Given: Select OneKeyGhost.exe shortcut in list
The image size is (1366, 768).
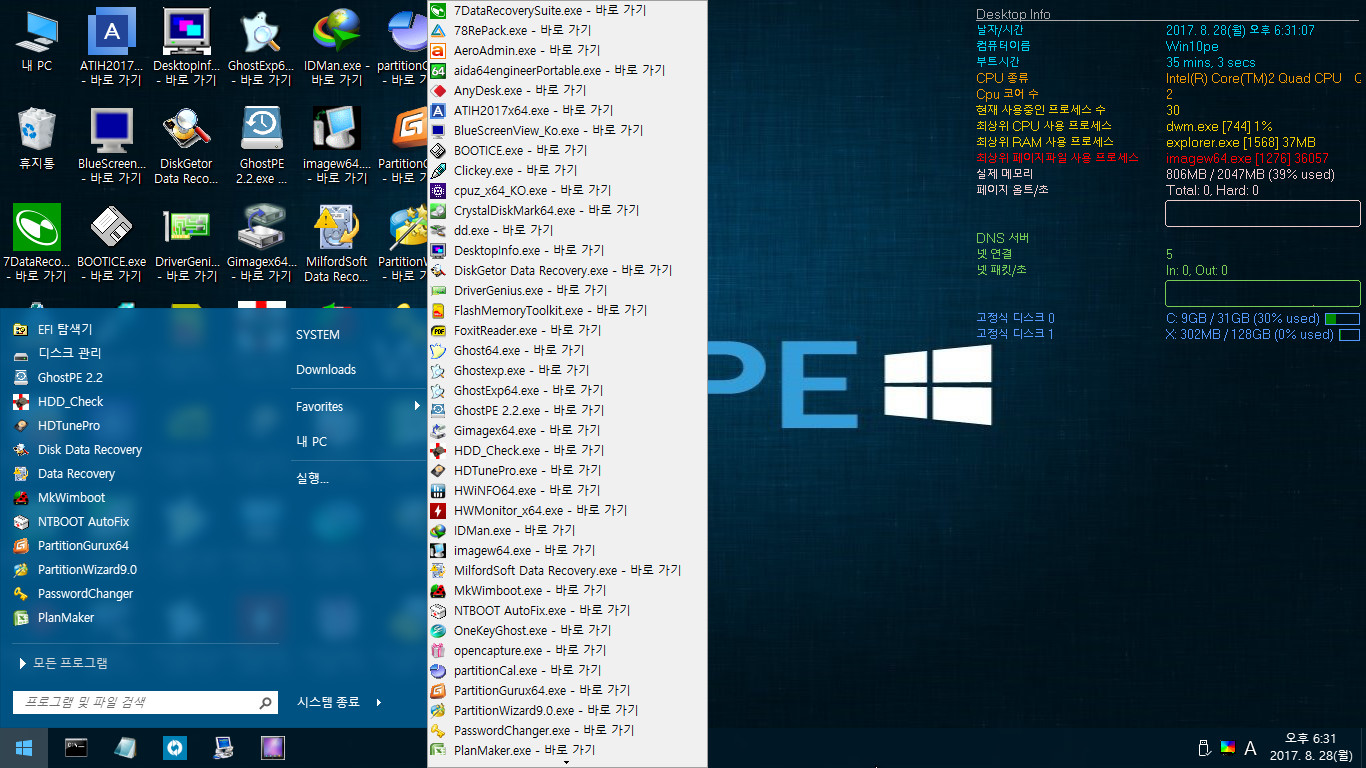Looking at the screenshot, I should click(x=567, y=630).
